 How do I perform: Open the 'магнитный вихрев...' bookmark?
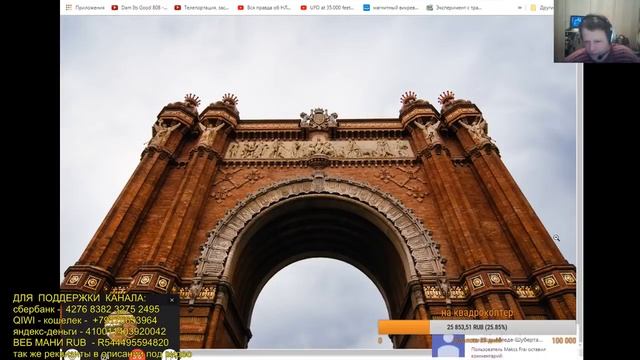pyautogui.click(x=391, y=7)
